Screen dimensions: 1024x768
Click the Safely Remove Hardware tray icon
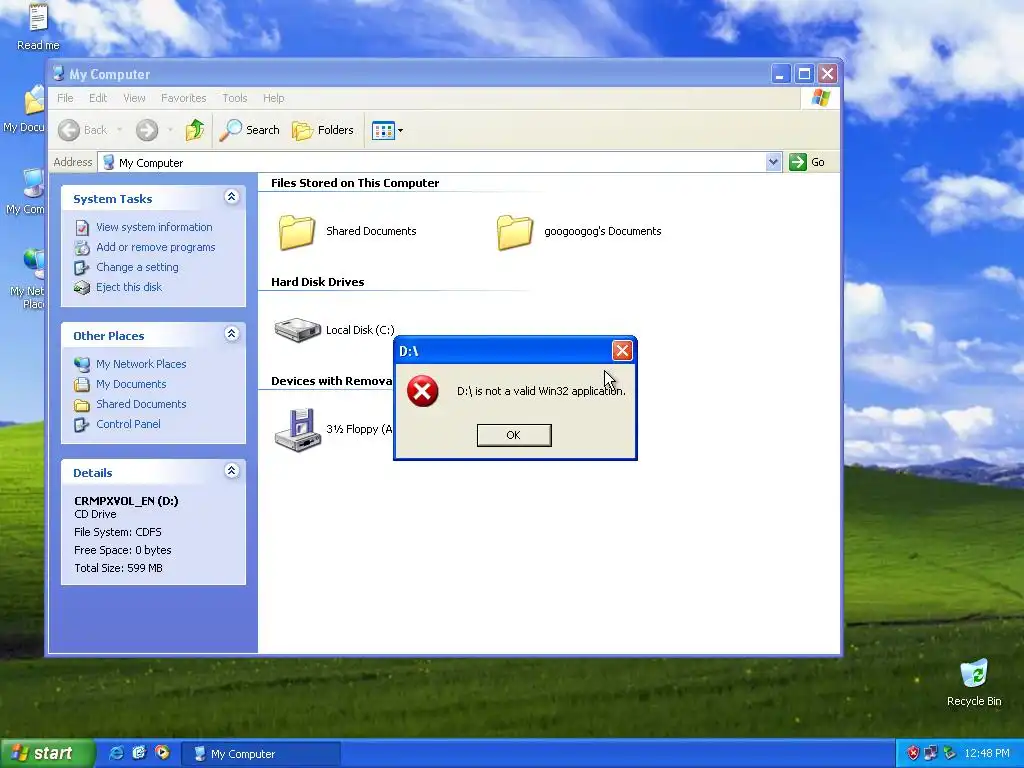pos(949,754)
